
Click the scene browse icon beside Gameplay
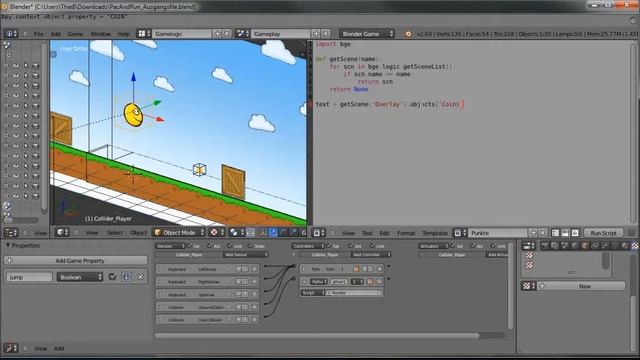(x=243, y=33)
